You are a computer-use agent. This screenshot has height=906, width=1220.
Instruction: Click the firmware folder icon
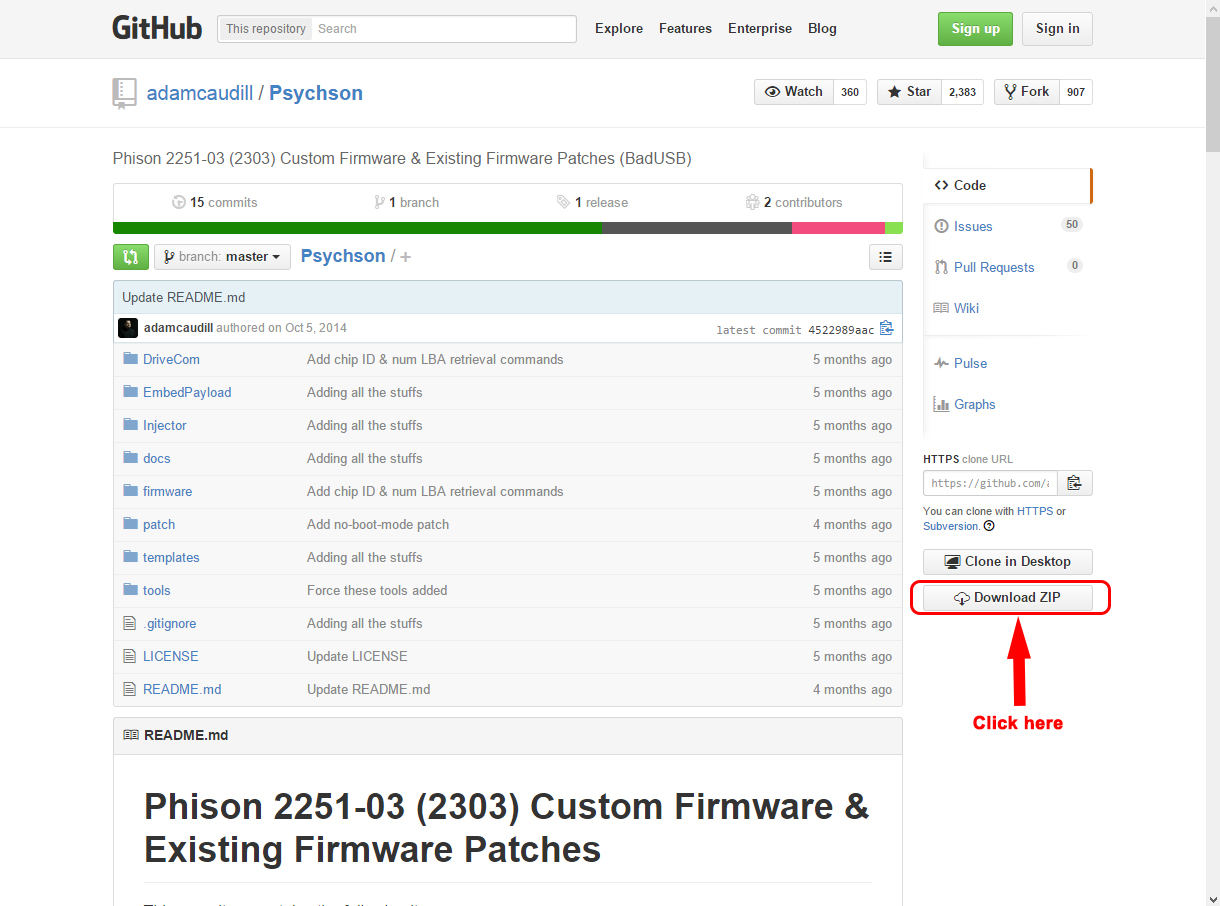pyautogui.click(x=130, y=491)
